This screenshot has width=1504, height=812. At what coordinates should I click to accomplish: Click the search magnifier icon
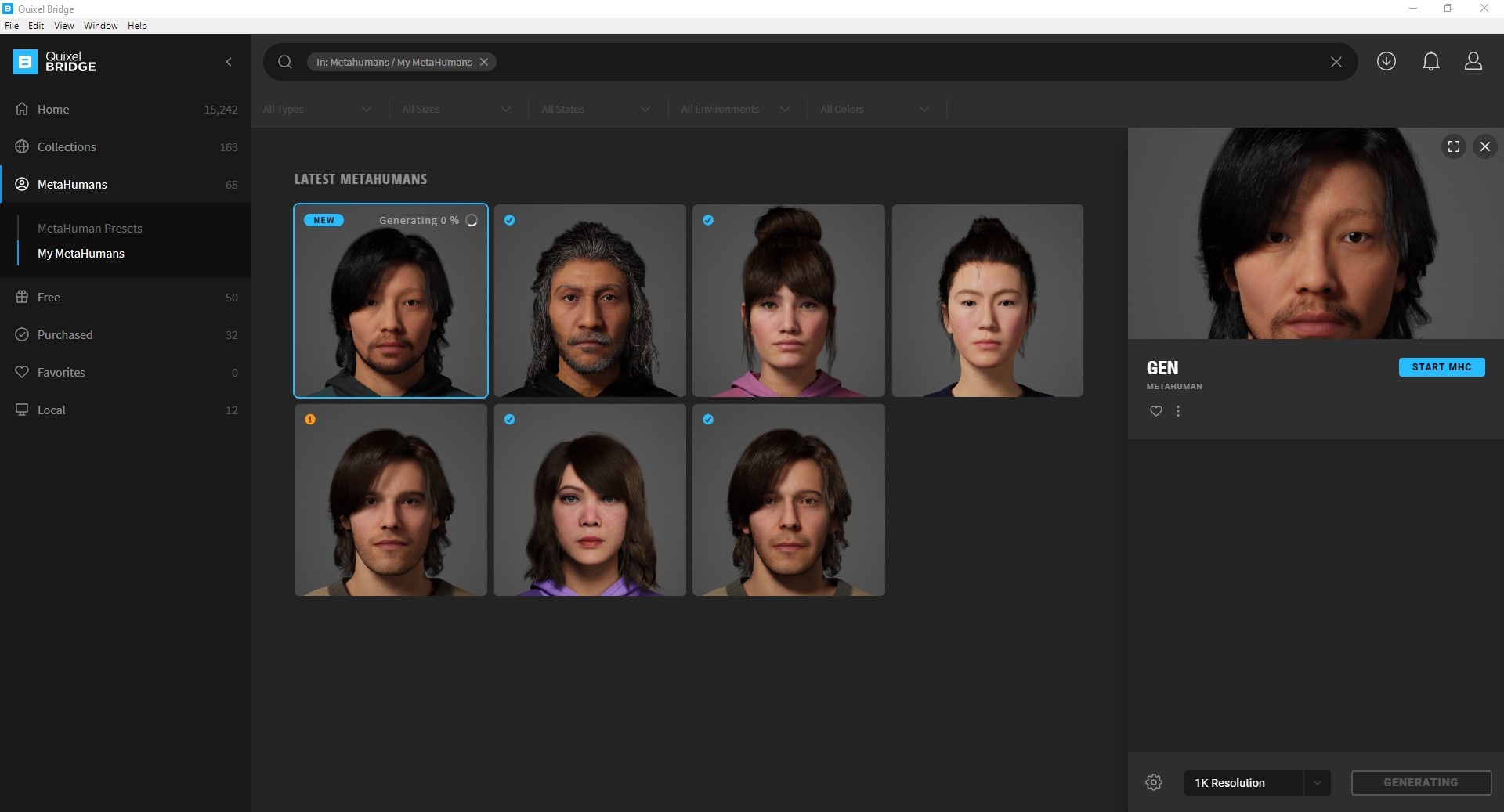point(285,62)
